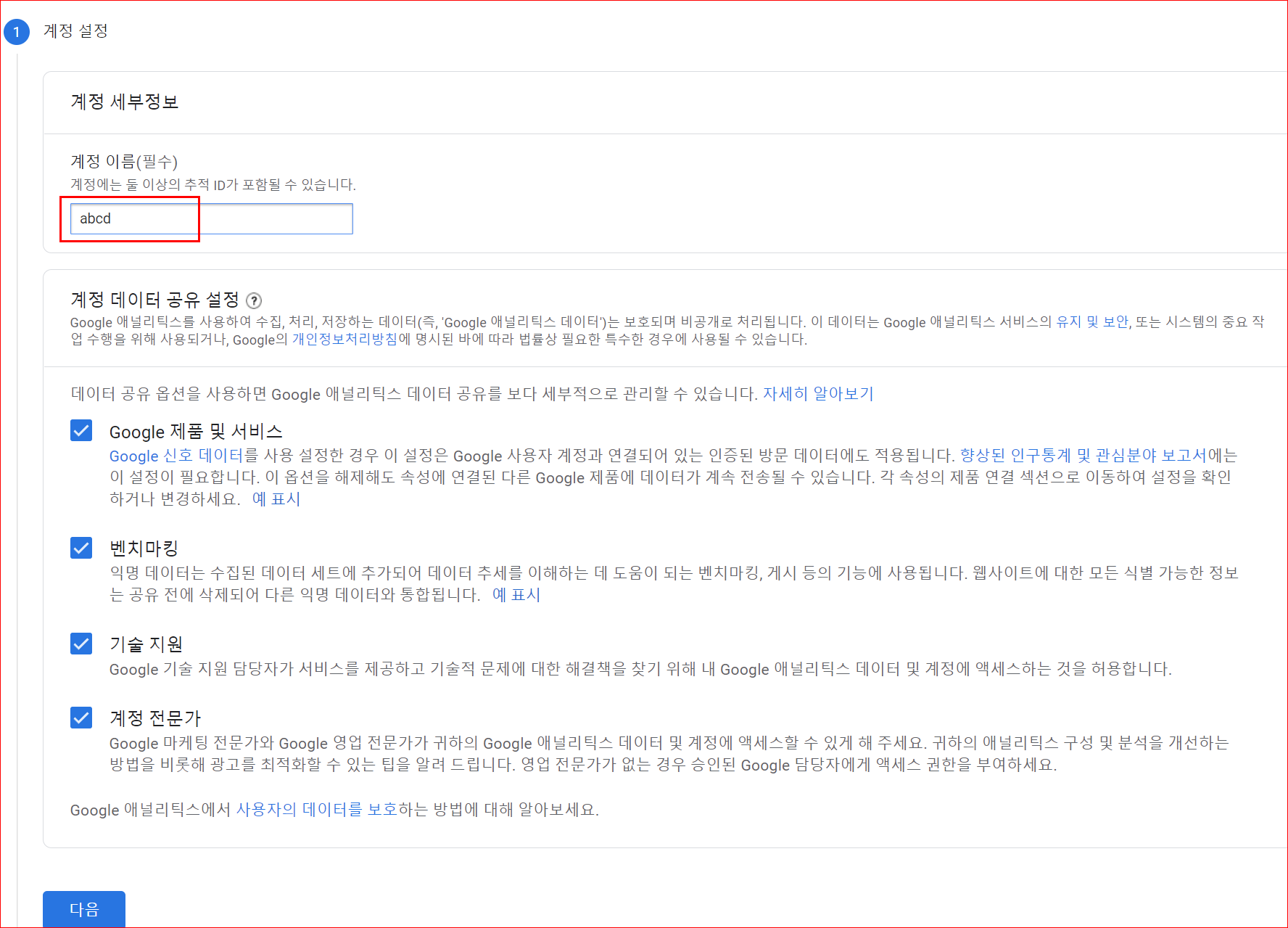Image resolution: width=1288 pixels, height=928 pixels.
Task: Disable the 계정 전문가 checkbox
Action: point(81,718)
